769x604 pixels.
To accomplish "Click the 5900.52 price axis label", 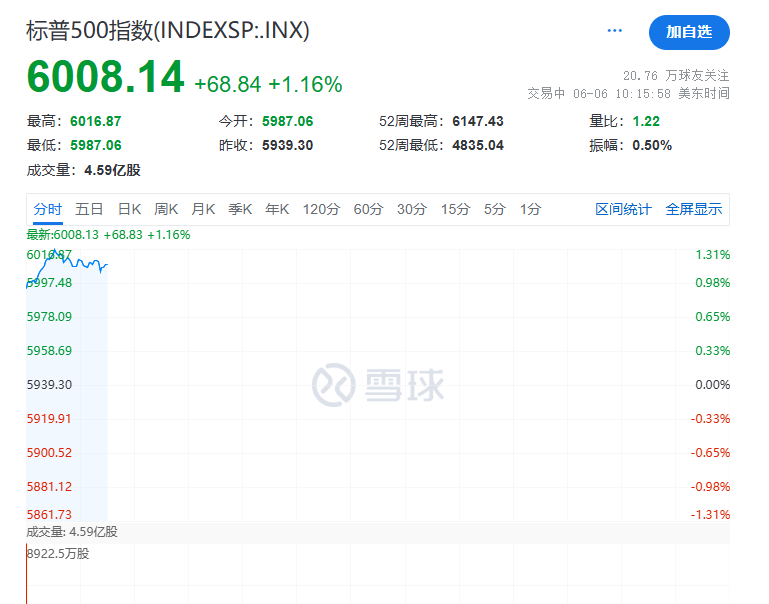I will coord(49,453).
